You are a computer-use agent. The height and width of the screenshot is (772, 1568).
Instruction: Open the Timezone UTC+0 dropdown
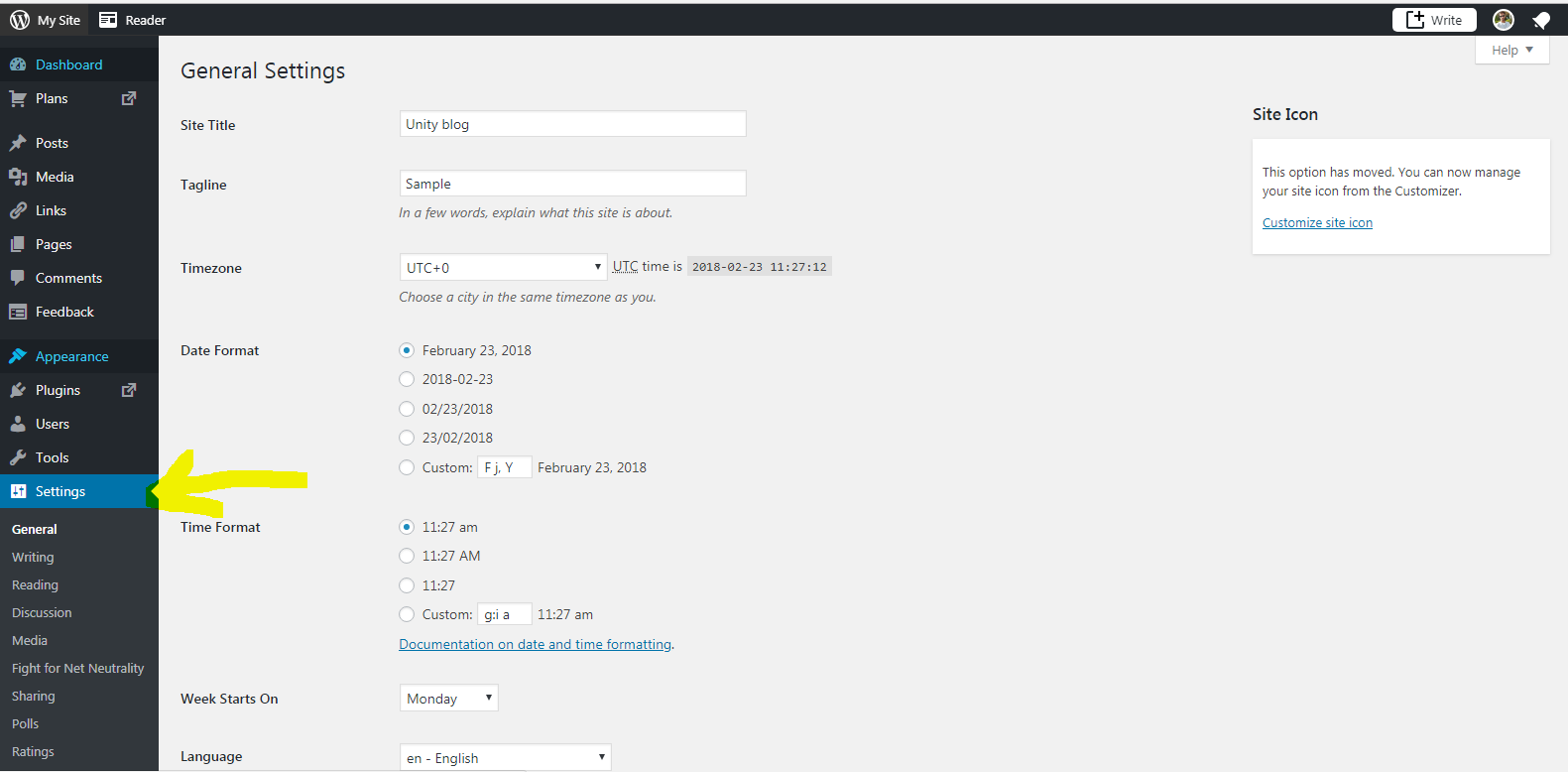(503, 267)
